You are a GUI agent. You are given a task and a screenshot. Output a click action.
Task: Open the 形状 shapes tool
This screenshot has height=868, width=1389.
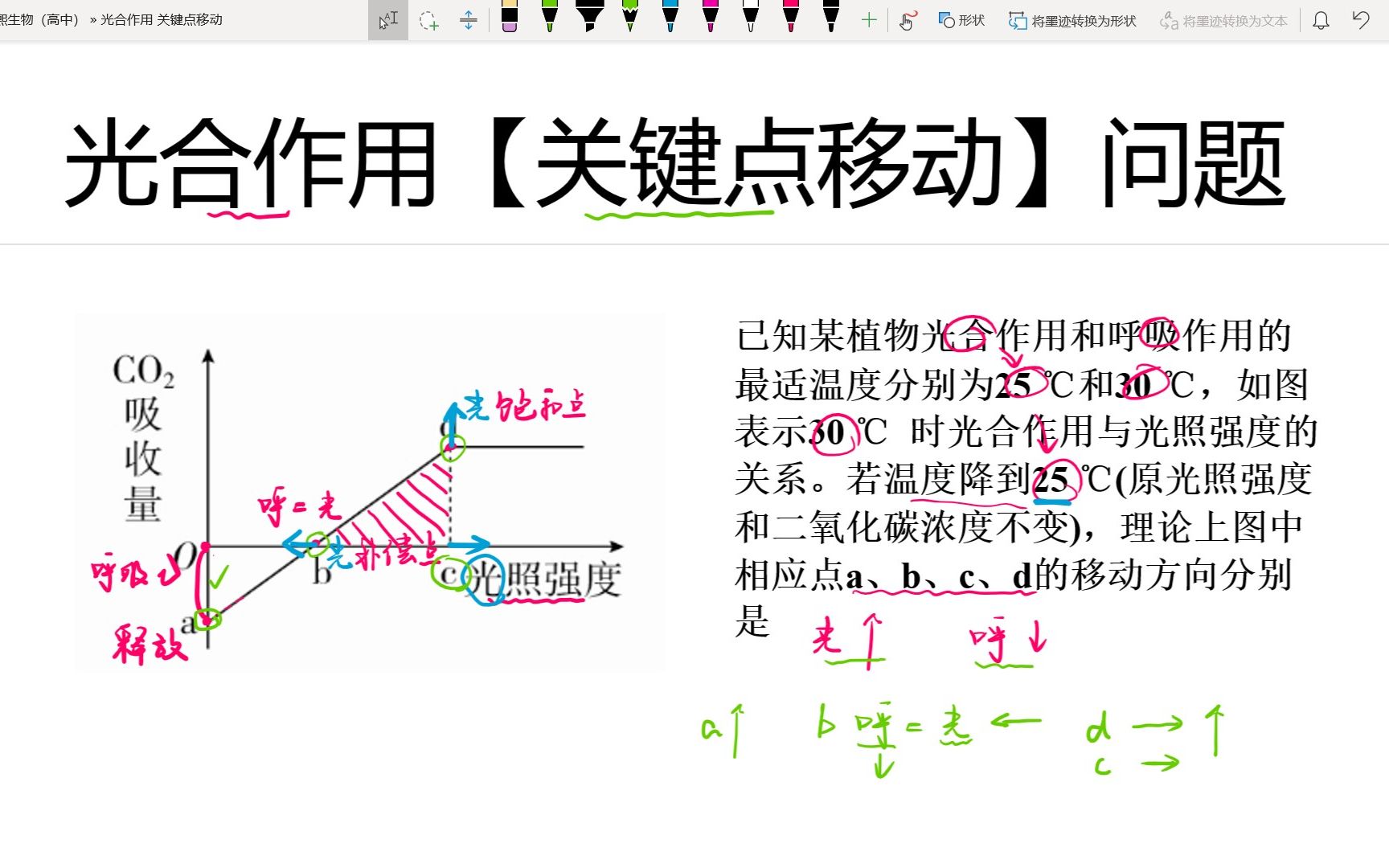pos(961,20)
